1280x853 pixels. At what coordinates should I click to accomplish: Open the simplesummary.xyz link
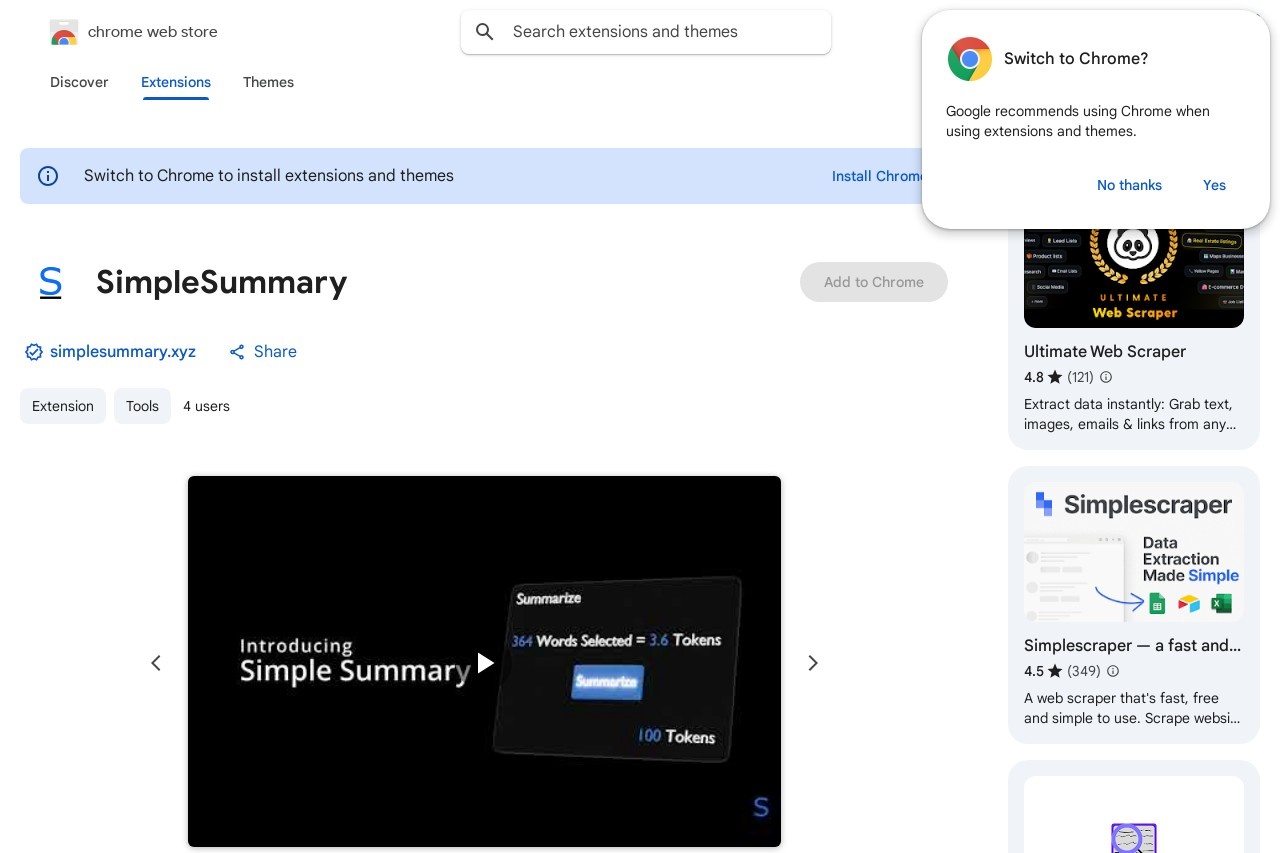(123, 352)
